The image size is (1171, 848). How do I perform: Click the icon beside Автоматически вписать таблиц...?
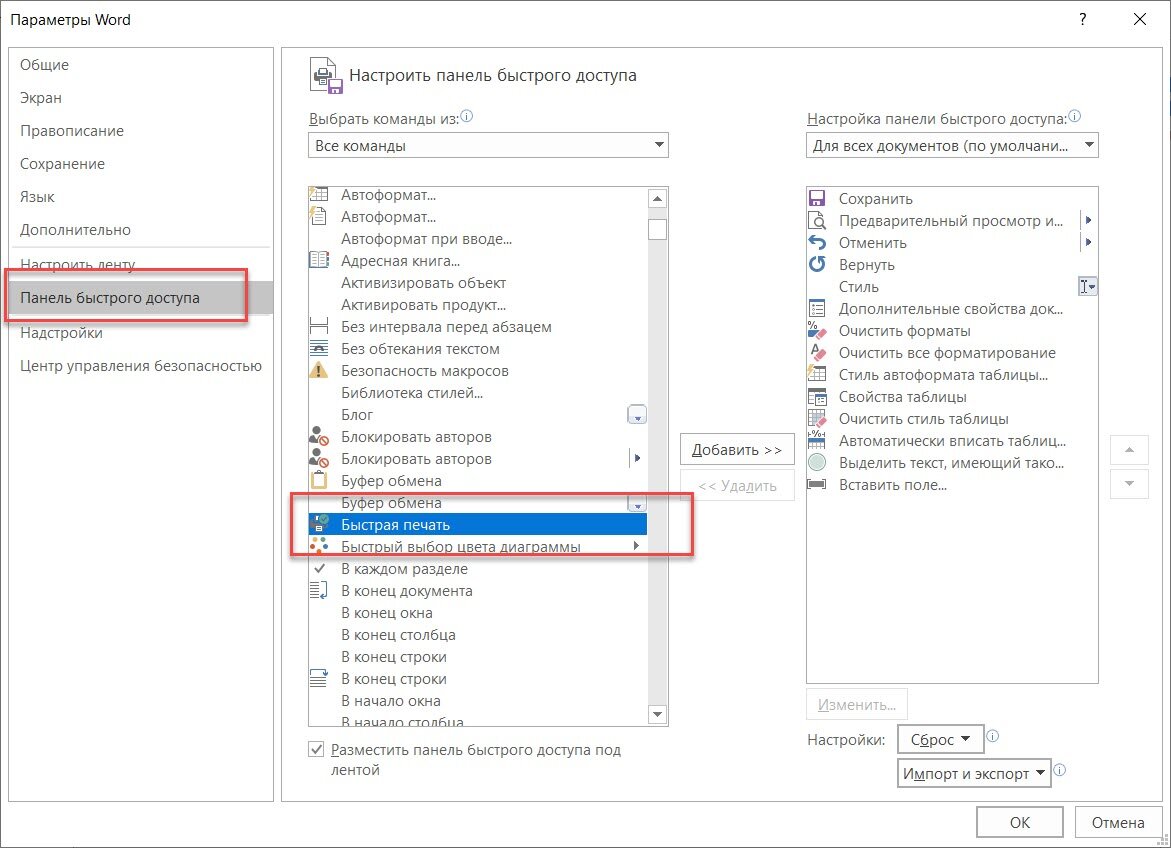pos(817,440)
